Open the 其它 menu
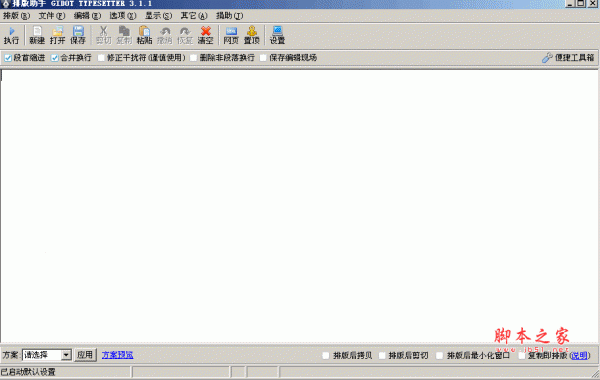 [x=194, y=16]
